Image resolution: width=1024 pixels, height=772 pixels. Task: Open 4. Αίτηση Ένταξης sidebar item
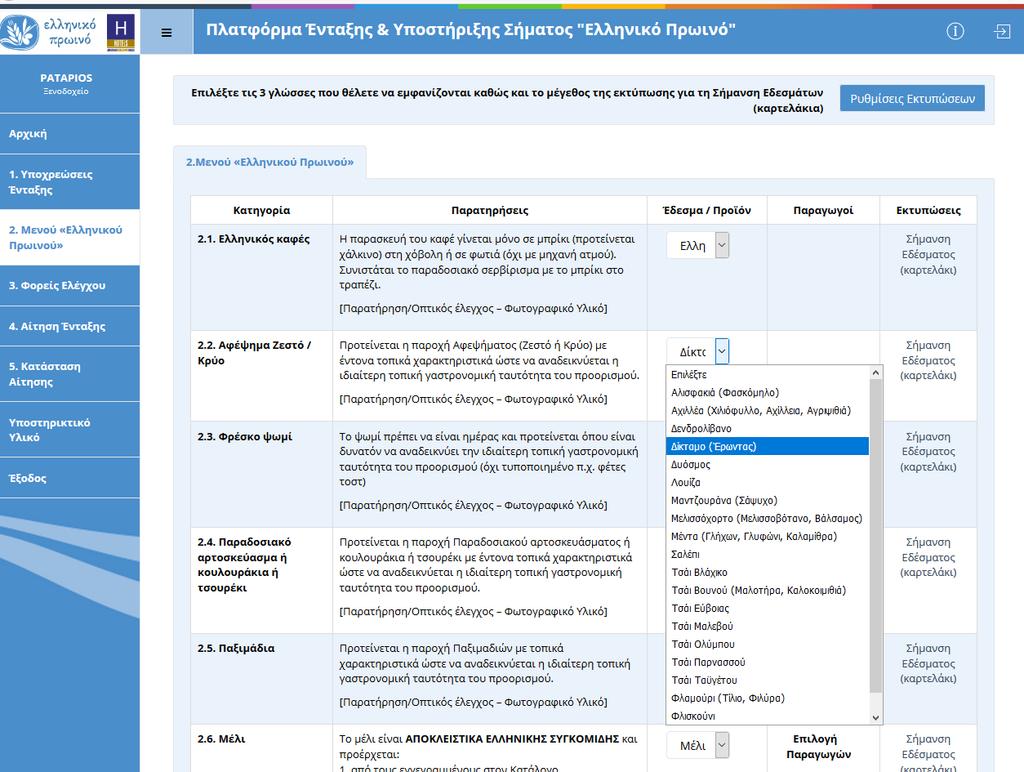pyautogui.click(x=70, y=326)
